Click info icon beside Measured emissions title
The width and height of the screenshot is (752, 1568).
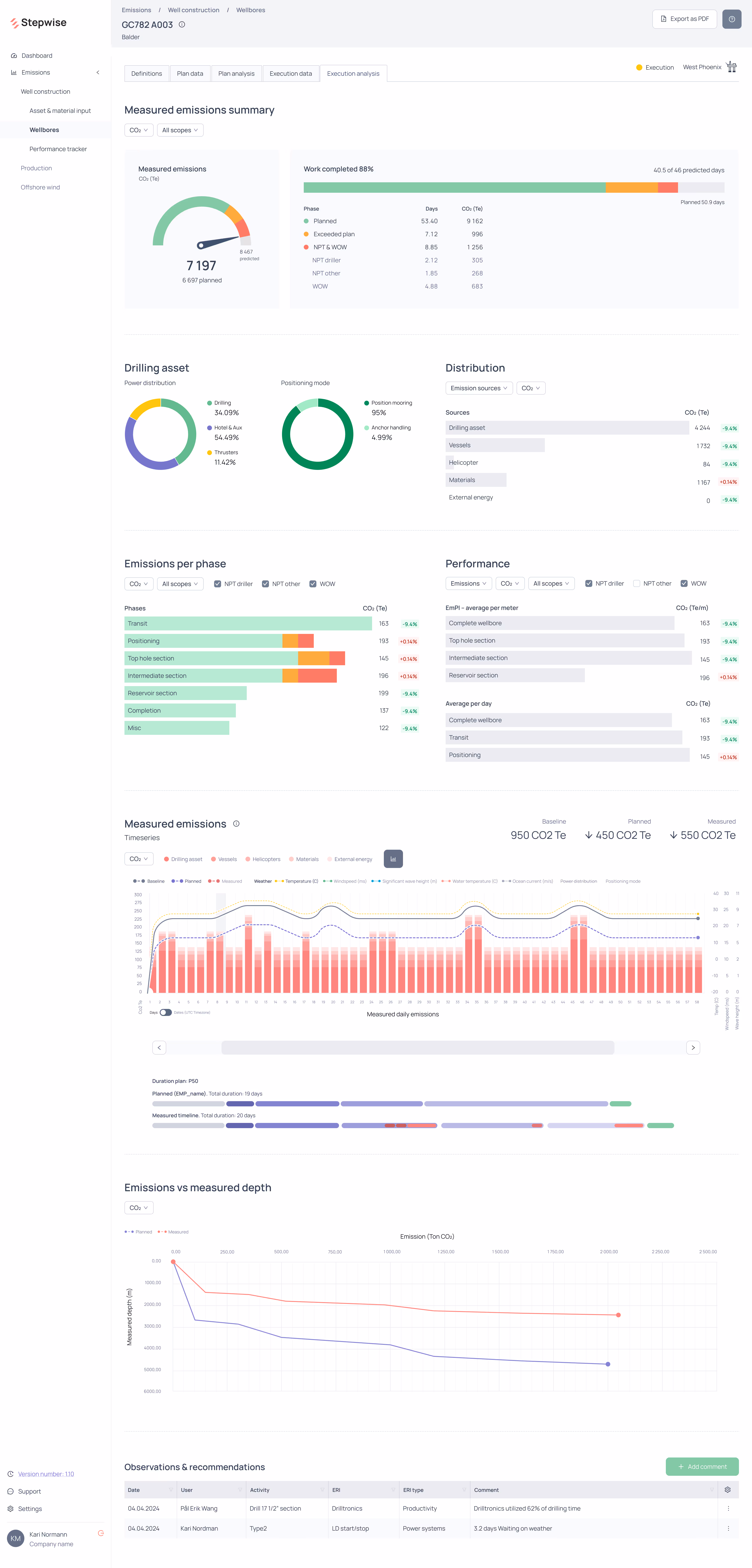pyautogui.click(x=236, y=824)
